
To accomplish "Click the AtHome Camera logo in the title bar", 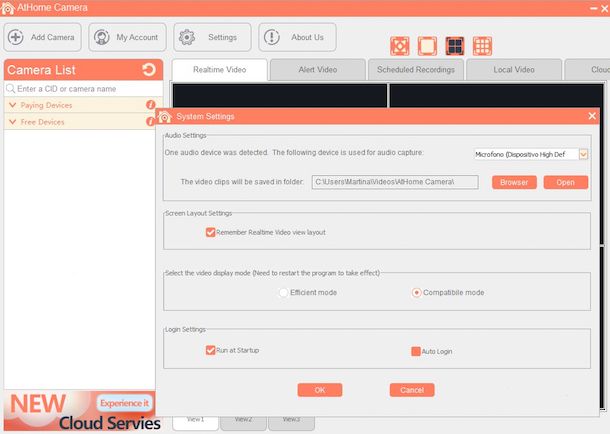I will tap(7, 8).
